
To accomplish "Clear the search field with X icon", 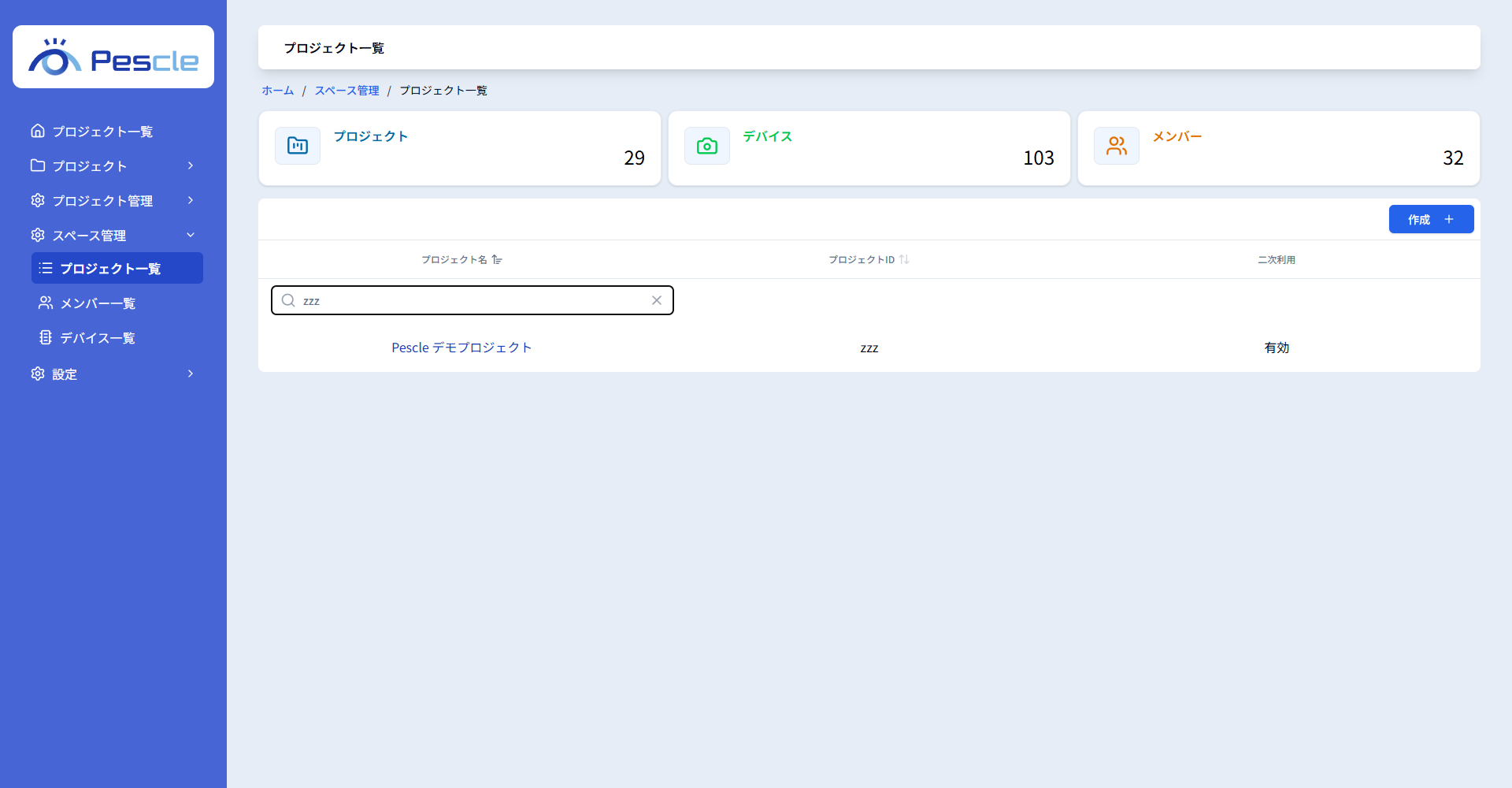I will click(657, 300).
